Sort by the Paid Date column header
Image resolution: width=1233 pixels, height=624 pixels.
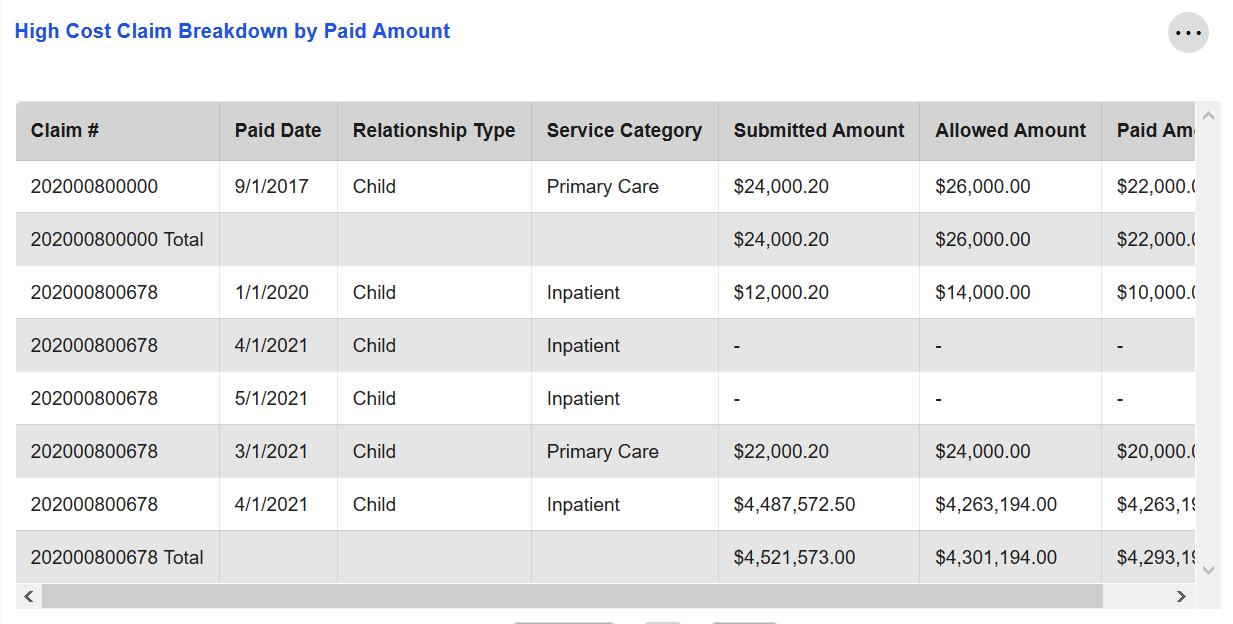pos(278,131)
